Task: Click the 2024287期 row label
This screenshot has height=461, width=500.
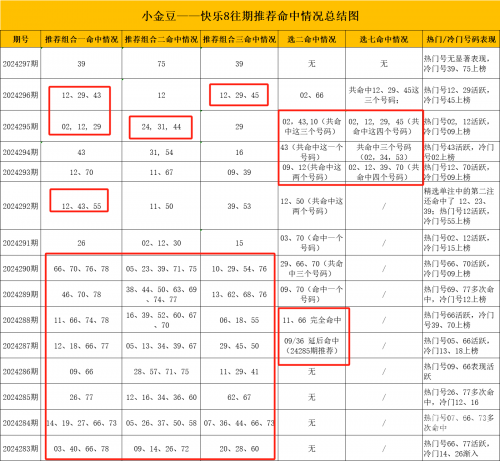Action: [x=21, y=346]
